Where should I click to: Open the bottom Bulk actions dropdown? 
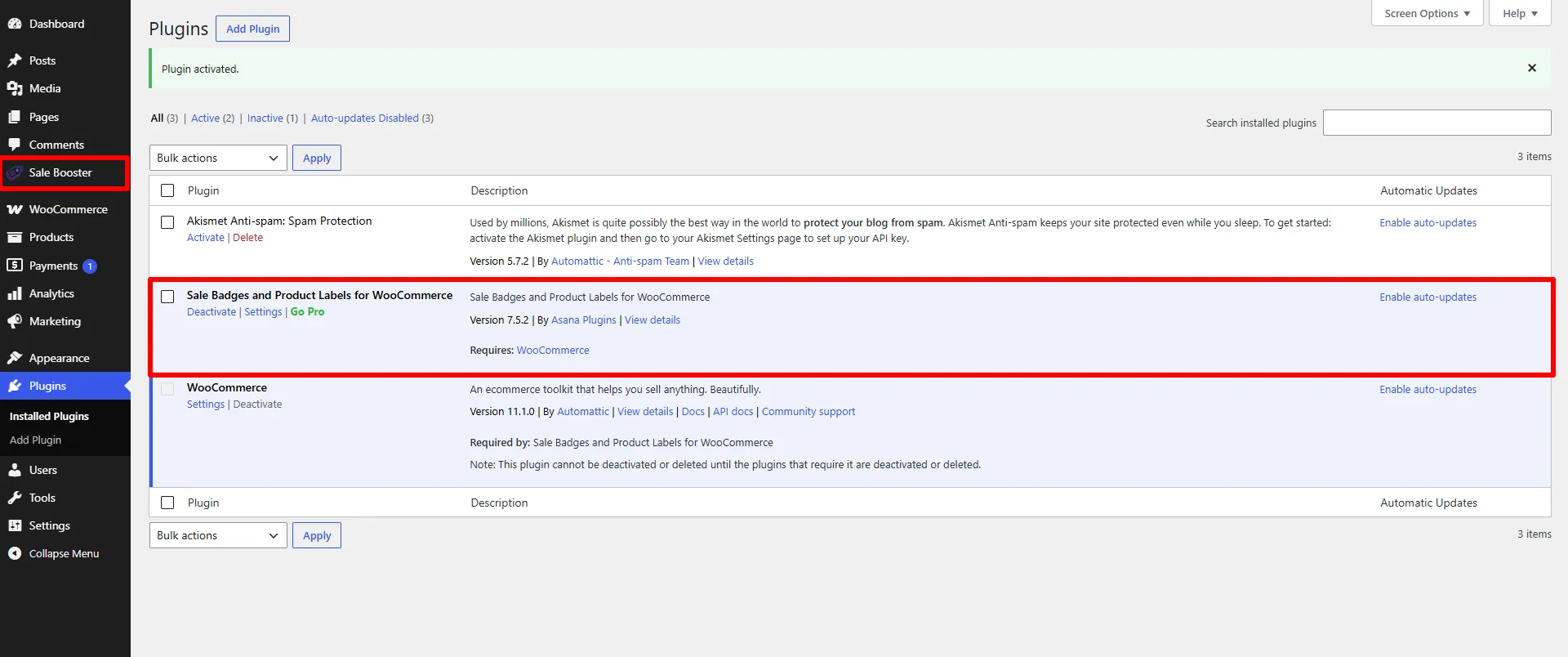click(x=218, y=535)
